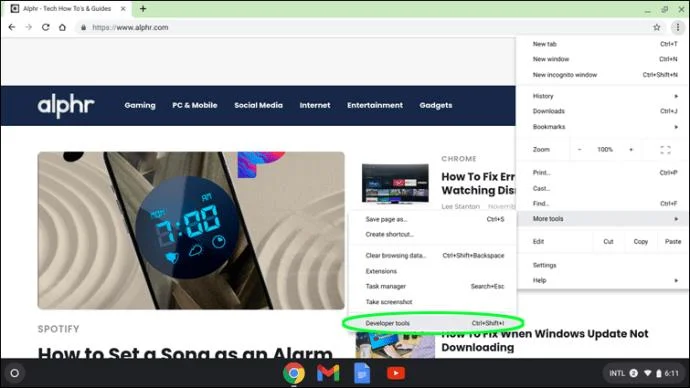Open the Social Media navigation link

tap(258, 105)
